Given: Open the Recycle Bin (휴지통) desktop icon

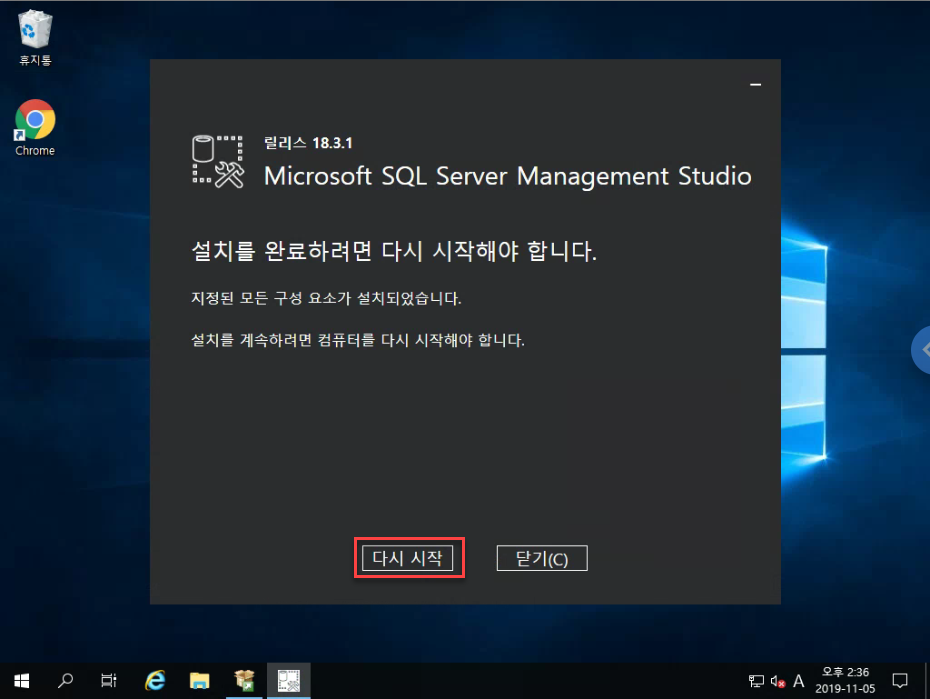Looking at the screenshot, I should 36,38.
